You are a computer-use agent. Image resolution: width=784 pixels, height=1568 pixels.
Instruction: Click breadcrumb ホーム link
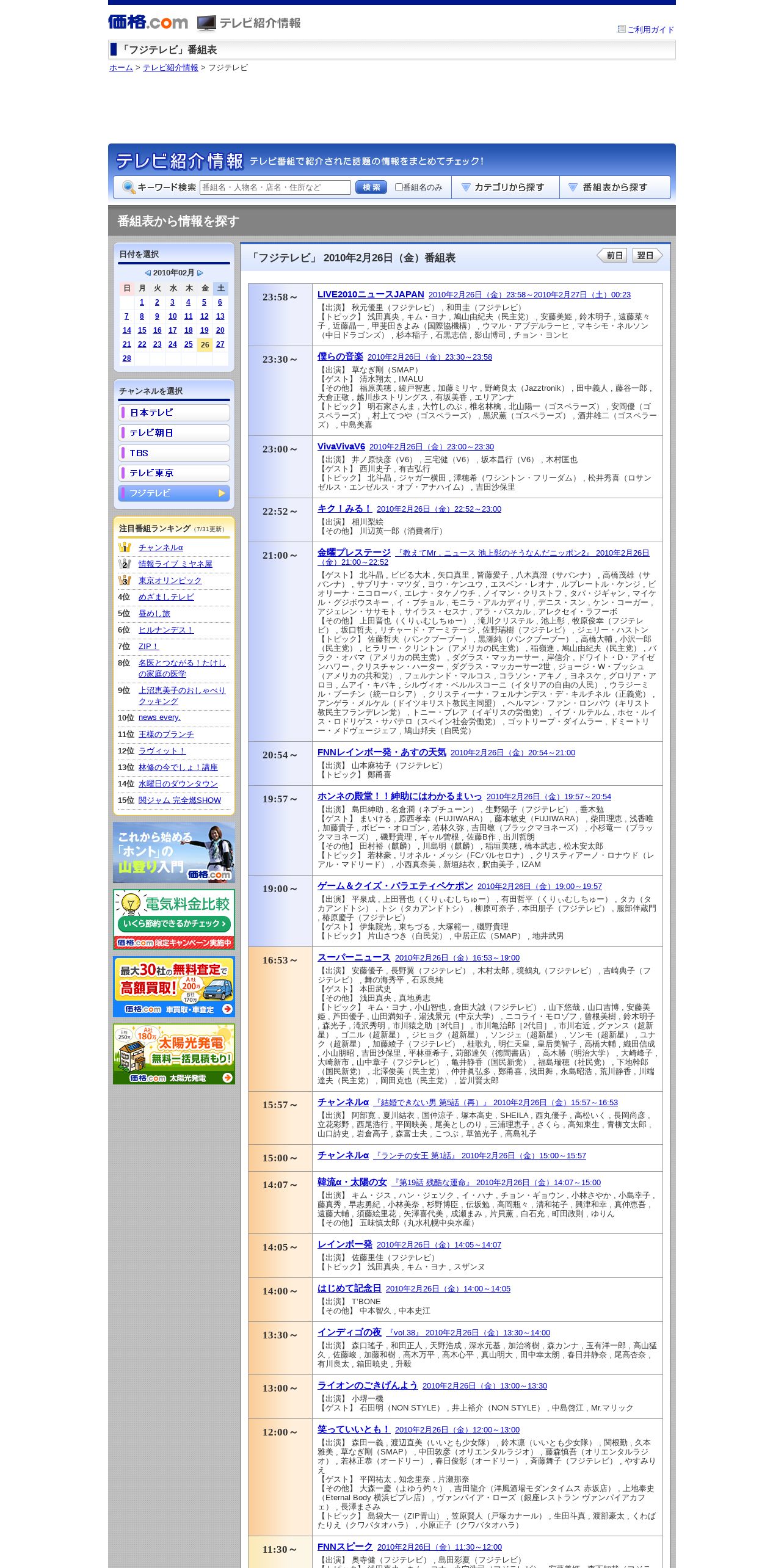[x=121, y=68]
